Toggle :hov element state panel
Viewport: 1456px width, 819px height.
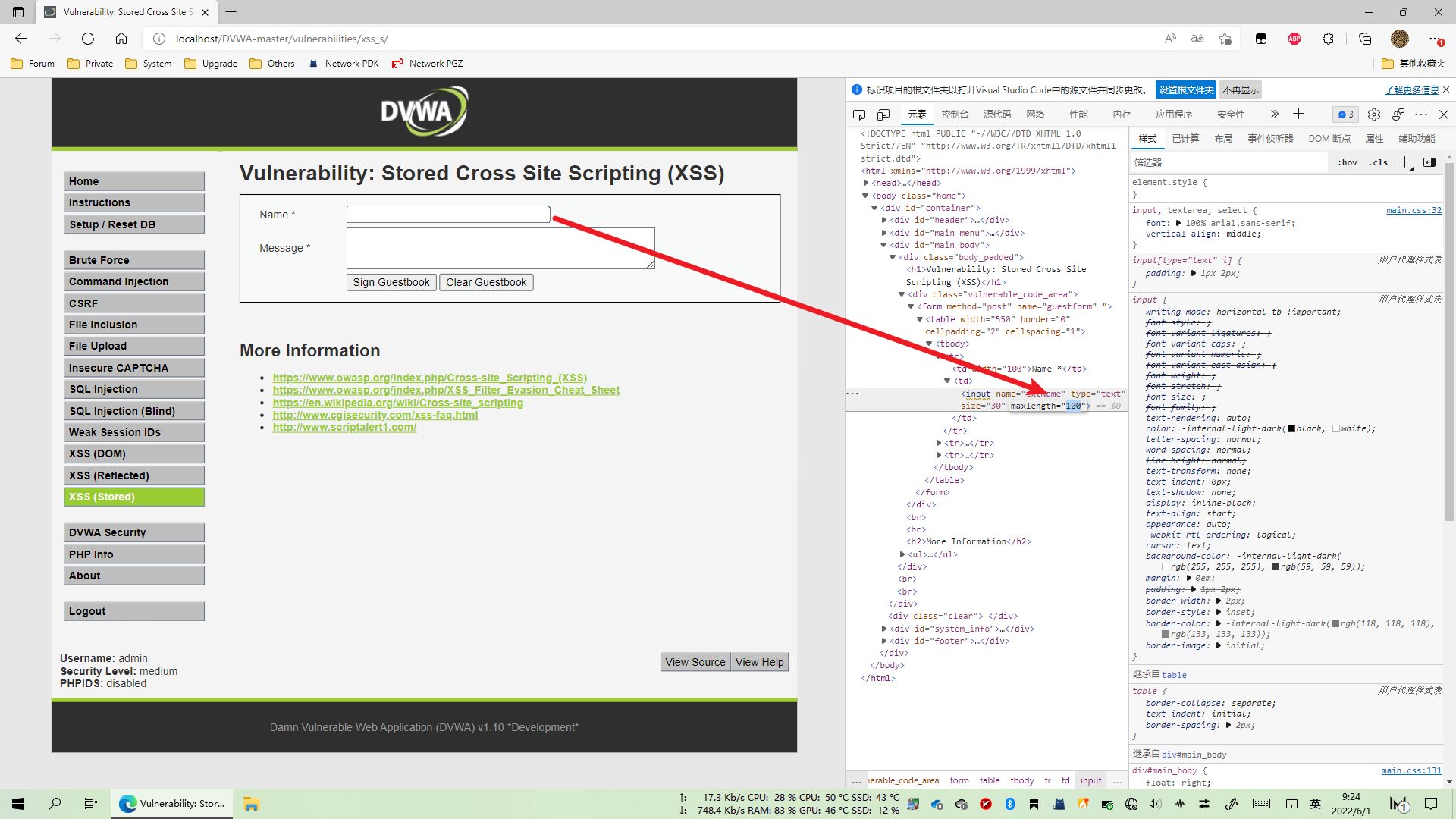point(1348,162)
